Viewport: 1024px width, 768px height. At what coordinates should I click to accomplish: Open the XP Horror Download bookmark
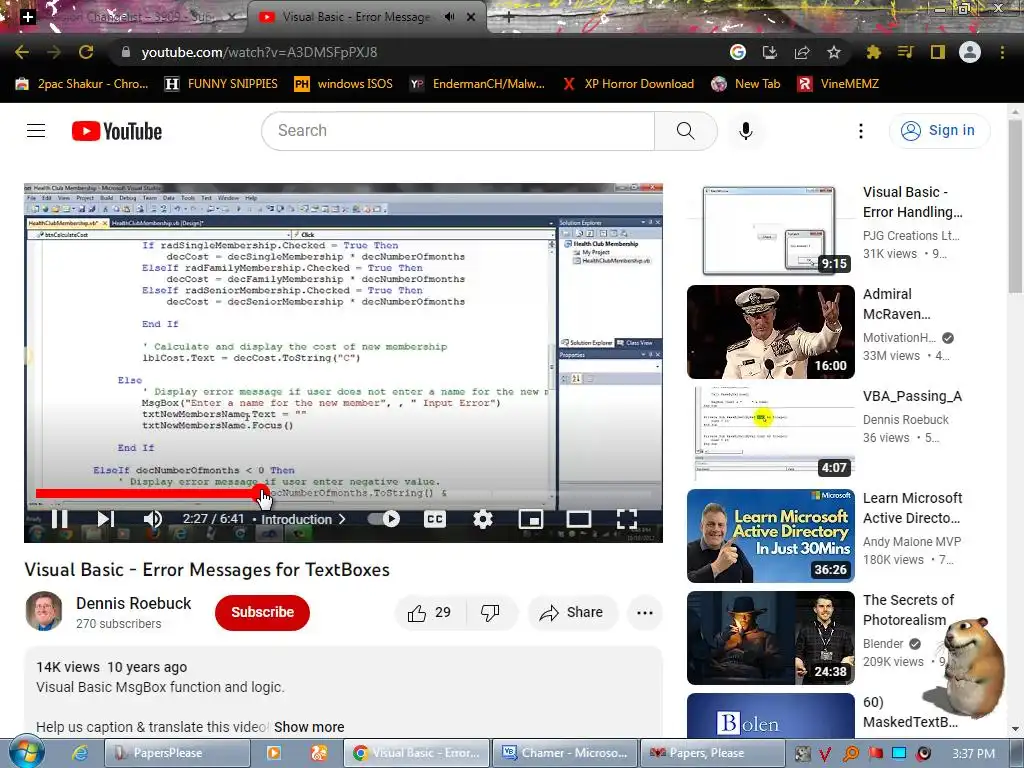[x=629, y=84]
